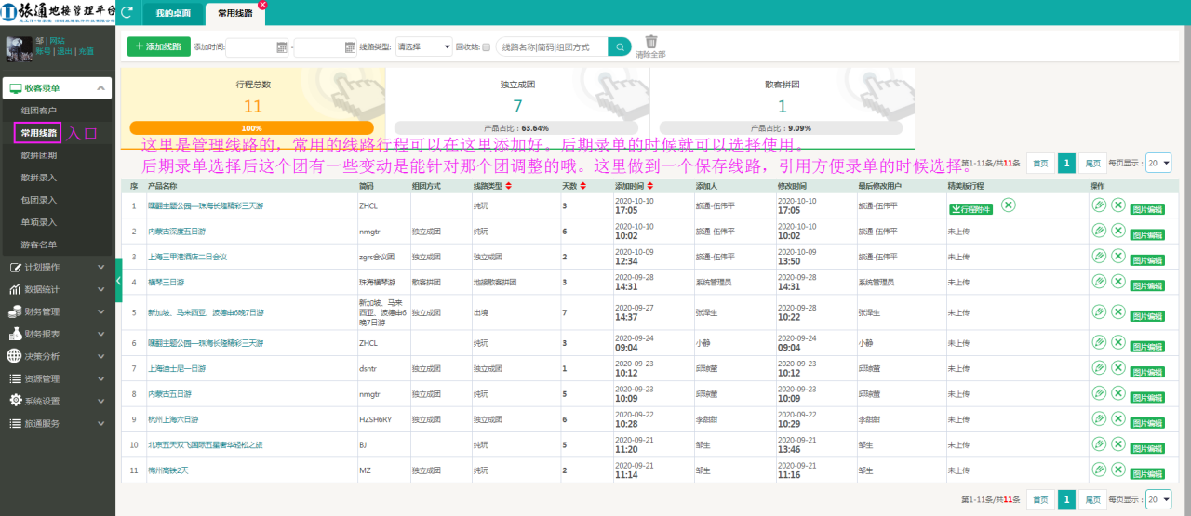Toggle the 回收站 checkbox

[485, 47]
